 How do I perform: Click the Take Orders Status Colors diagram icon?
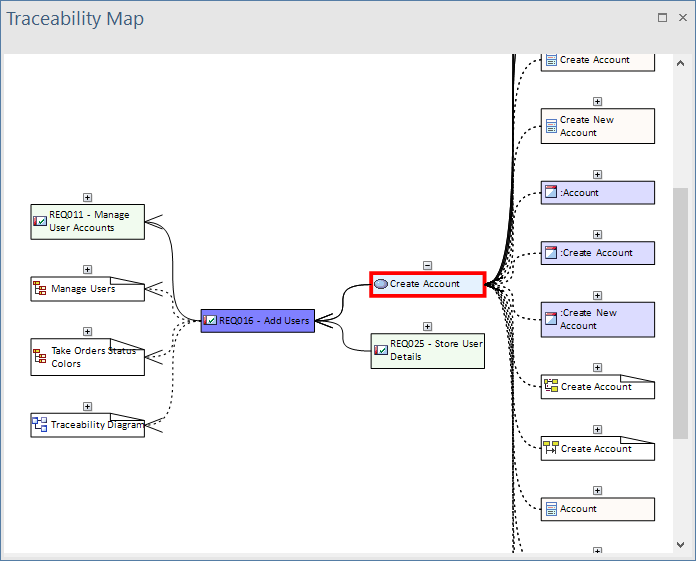(40, 356)
